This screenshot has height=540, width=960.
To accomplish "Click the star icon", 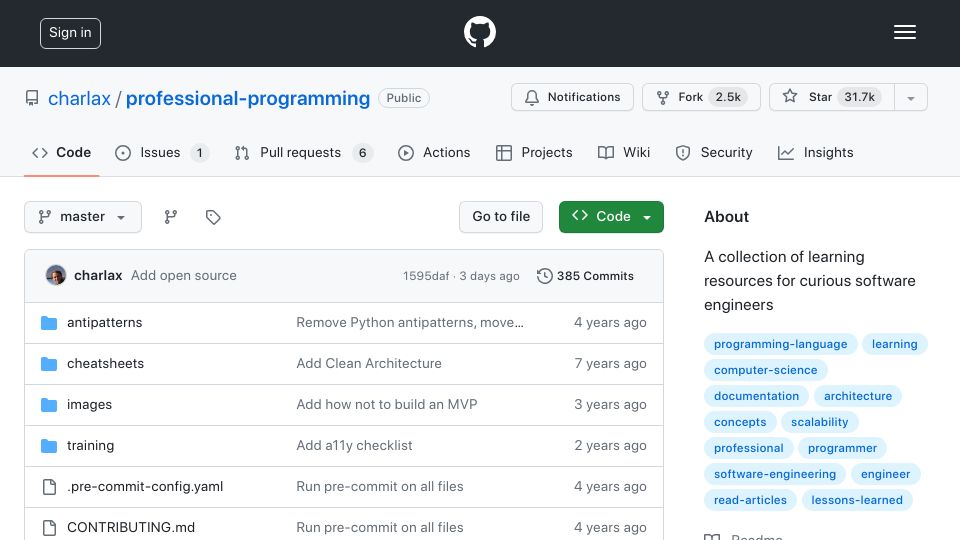I will pos(790,96).
